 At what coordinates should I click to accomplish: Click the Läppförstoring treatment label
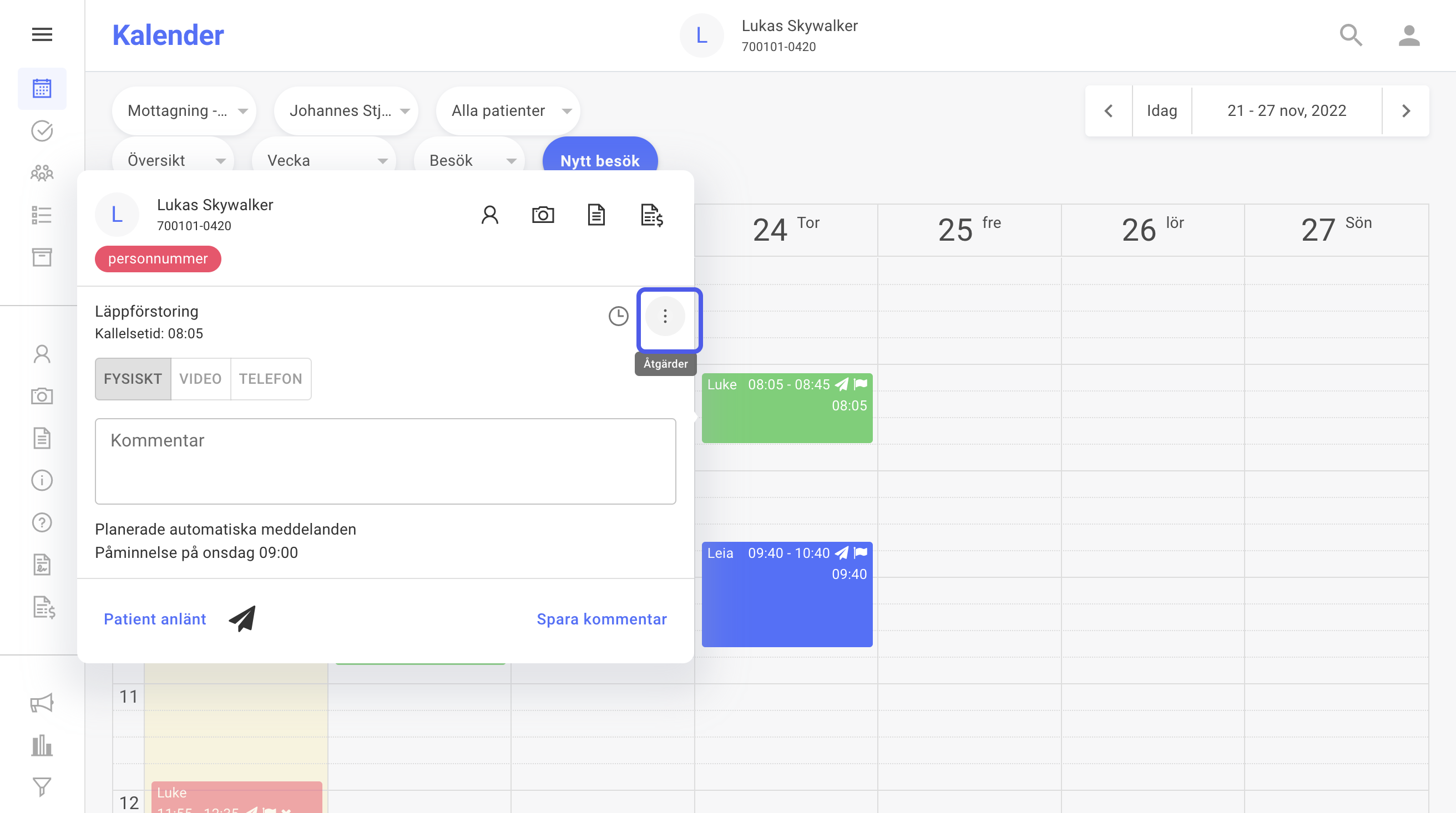146,311
